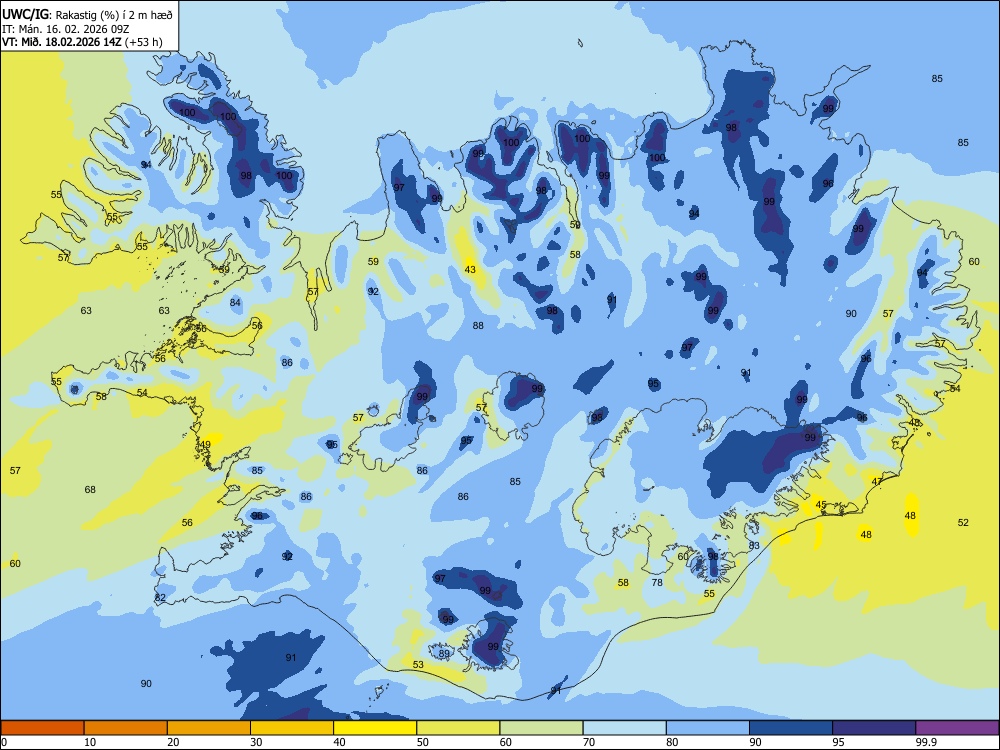Click the map value '89' near the south coast
Image resolution: width=1000 pixels, height=750 pixels.
[444, 653]
